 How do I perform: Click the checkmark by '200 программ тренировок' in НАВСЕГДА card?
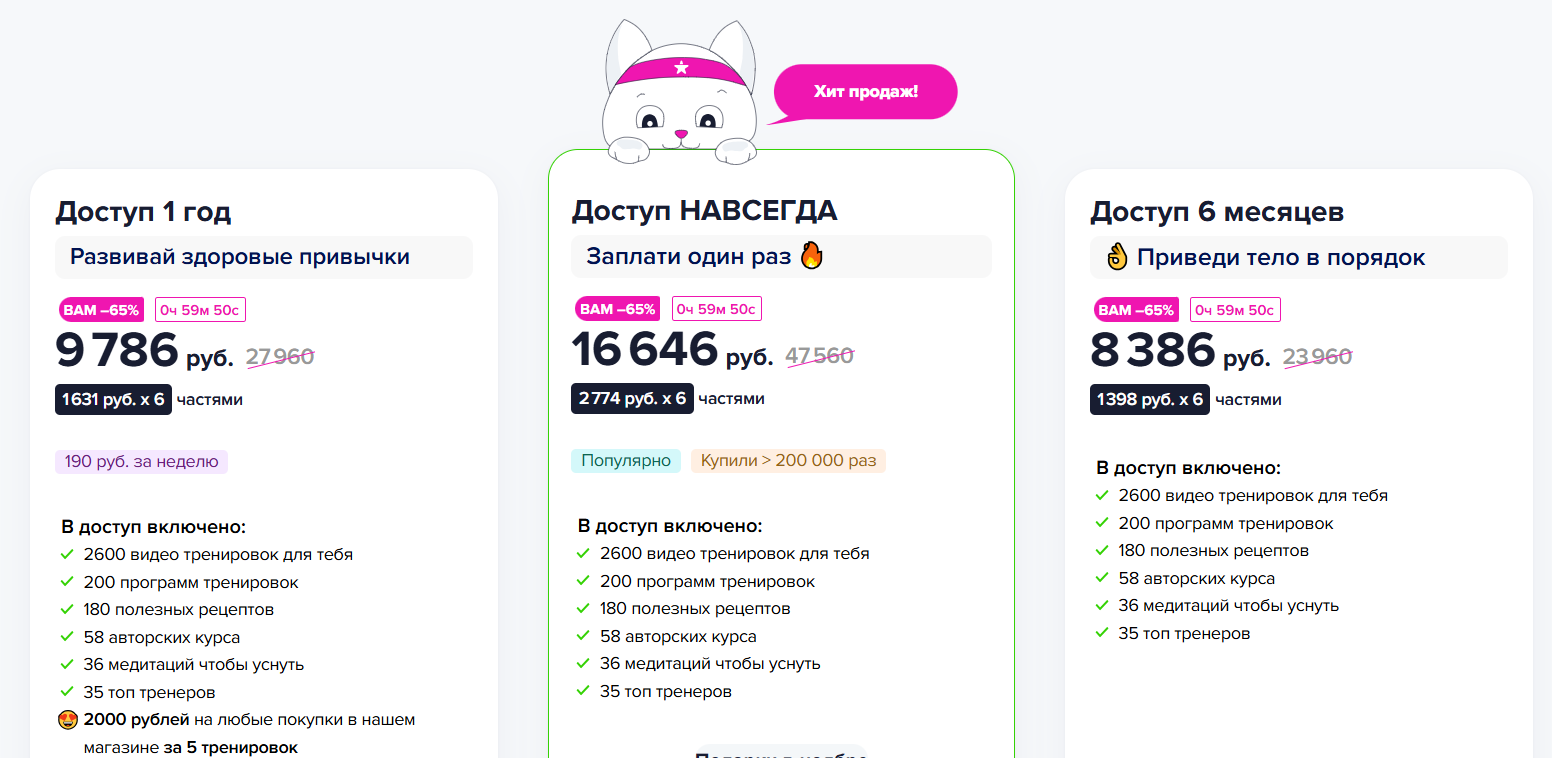click(584, 581)
